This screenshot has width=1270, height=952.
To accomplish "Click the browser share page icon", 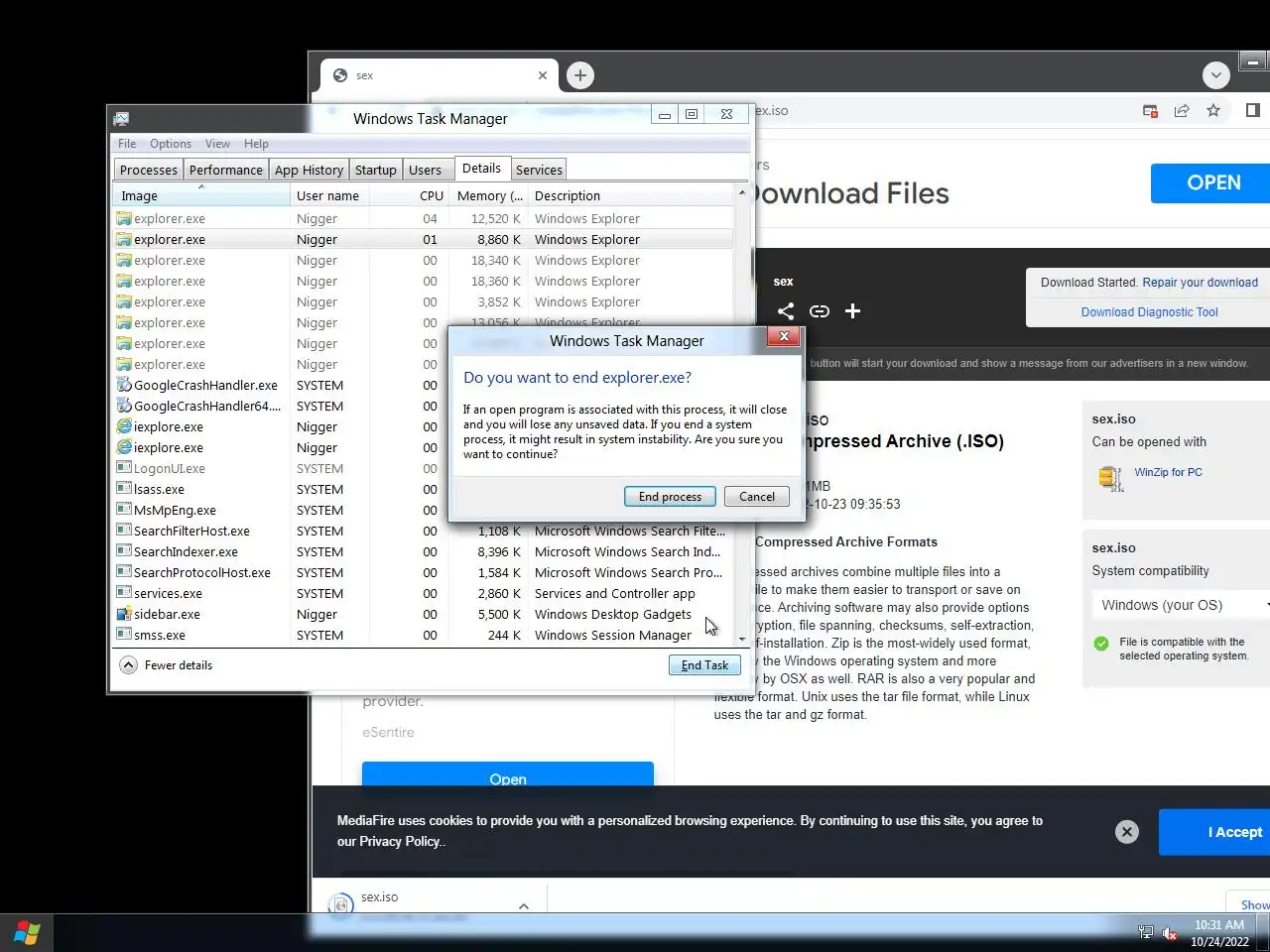I will pos(1182,111).
